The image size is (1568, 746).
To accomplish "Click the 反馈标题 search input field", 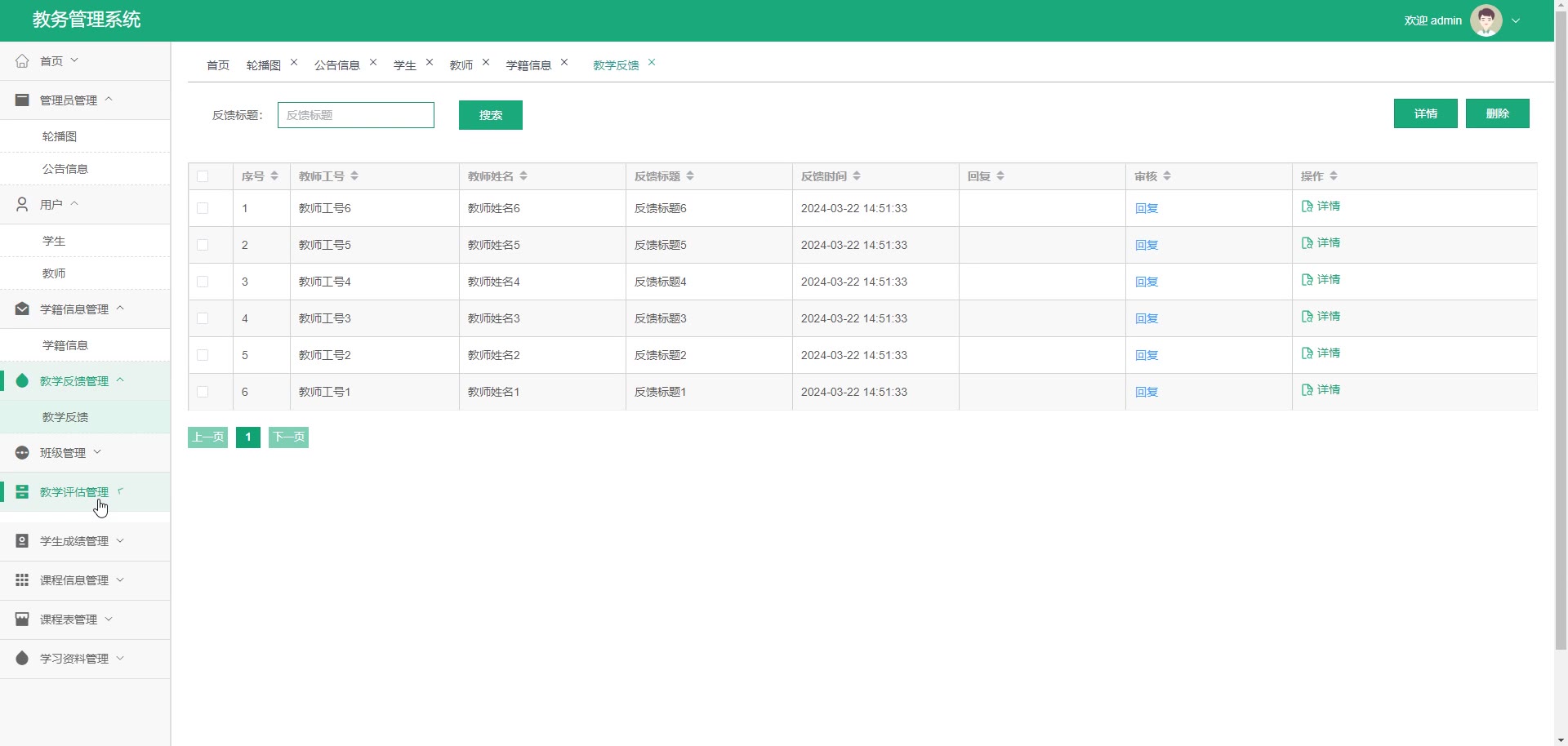I will (x=355, y=115).
